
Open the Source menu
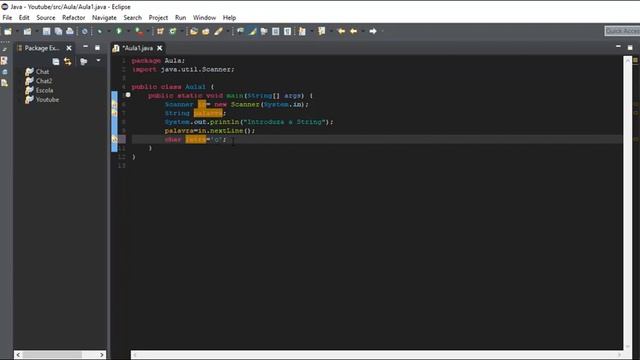point(46,18)
